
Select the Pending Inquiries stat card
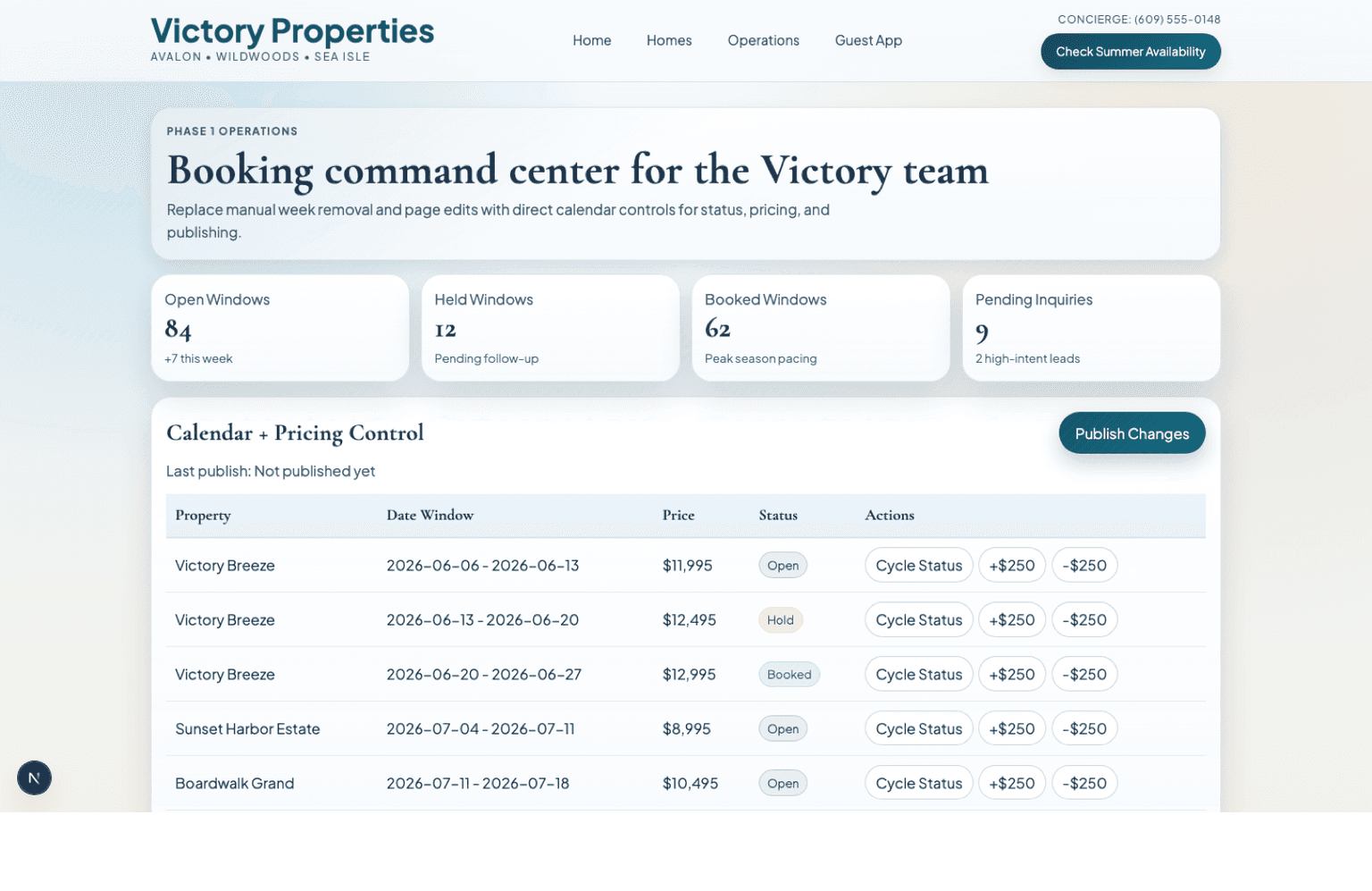coord(1091,328)
